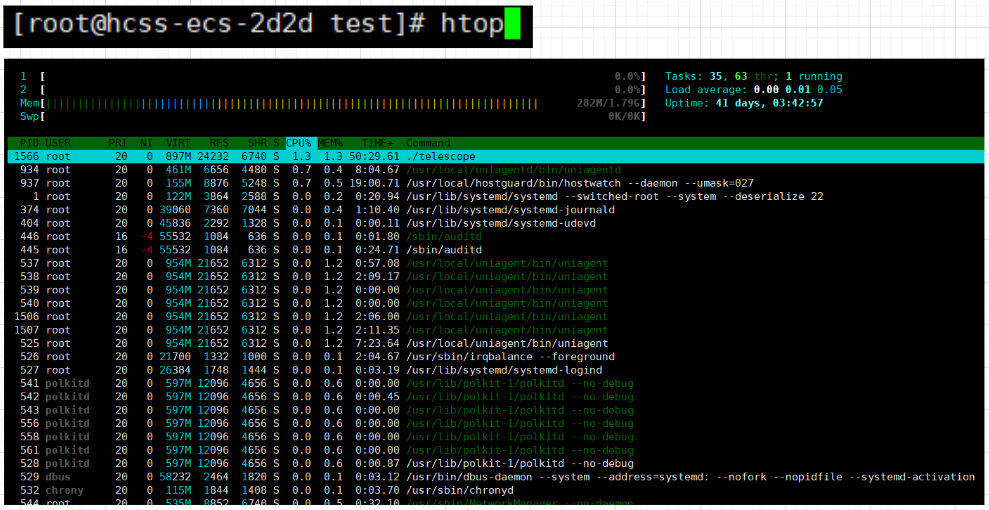Select the irqbalance --foreground row
This screenshot has width=989, height=510.
[x=496, y=356]
